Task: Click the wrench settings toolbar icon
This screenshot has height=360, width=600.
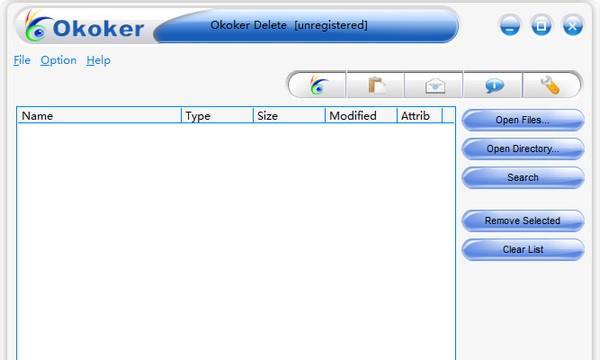Action: [x=550, y=85]
